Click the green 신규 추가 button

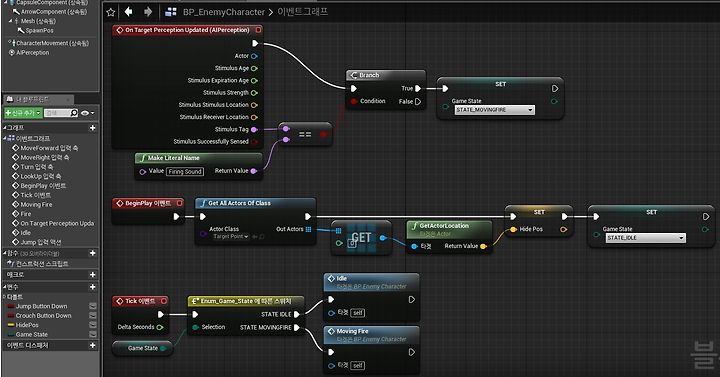point(23,113)
